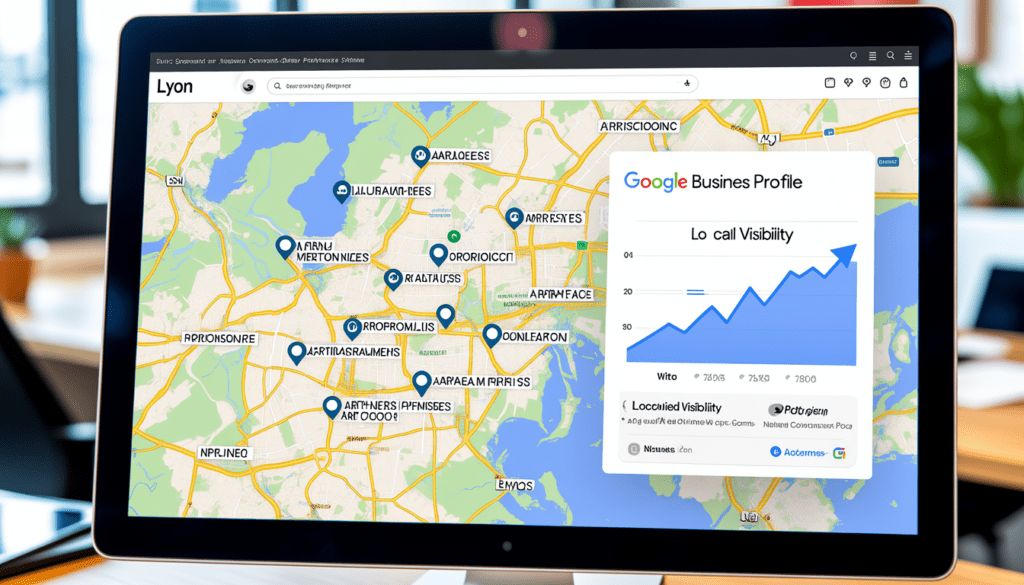Select the ARTHNERS PFENISSES map pin
The image size is (1024, 585).
(x=332, y=407)
